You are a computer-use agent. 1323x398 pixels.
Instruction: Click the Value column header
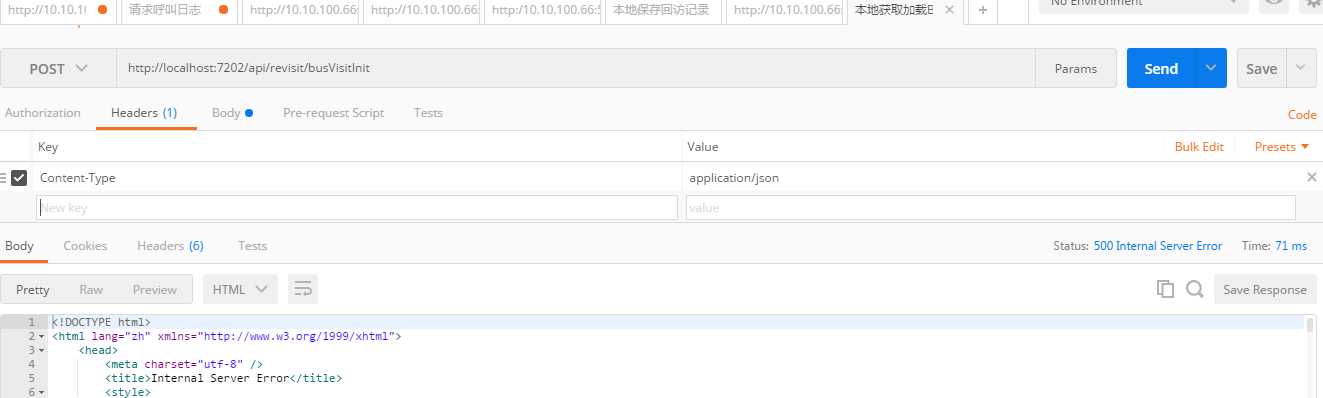coord(703,147)
